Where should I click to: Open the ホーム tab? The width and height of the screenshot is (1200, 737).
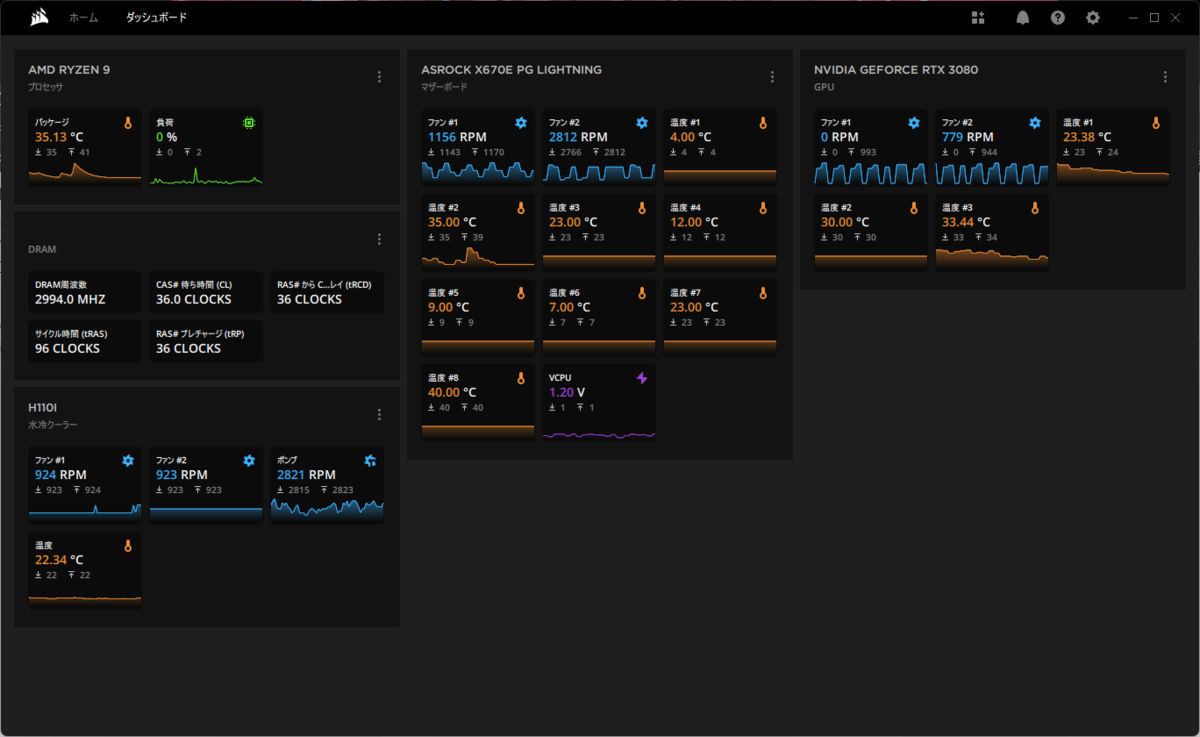[84, 17]
